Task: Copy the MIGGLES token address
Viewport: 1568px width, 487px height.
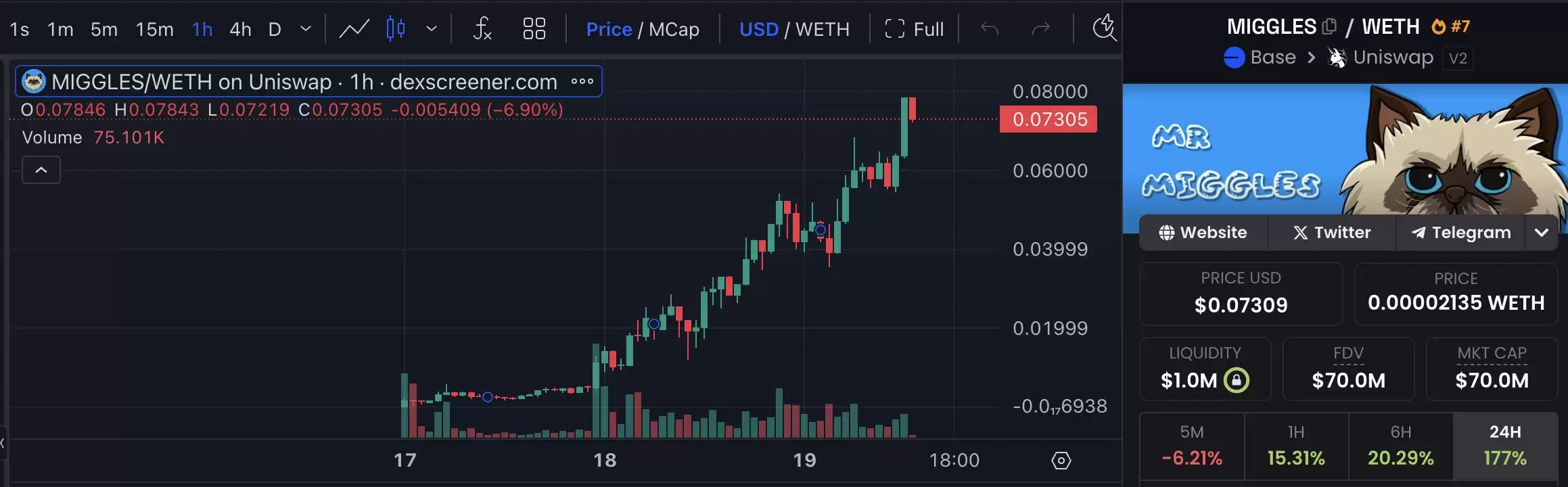Action: click(x=1330, y=25)
